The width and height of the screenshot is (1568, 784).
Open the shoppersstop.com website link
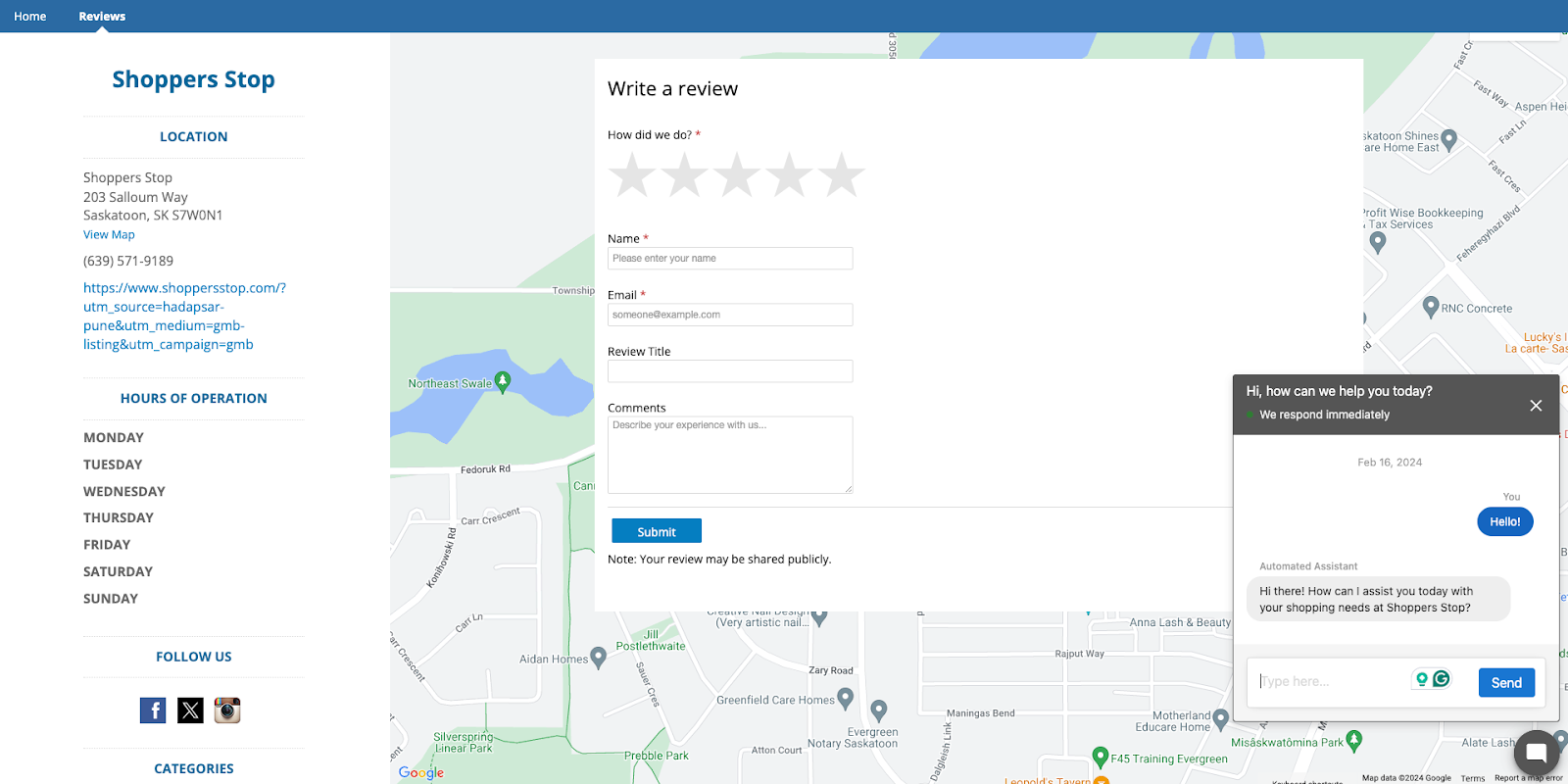pyautogui.click(x=184, y=317)
